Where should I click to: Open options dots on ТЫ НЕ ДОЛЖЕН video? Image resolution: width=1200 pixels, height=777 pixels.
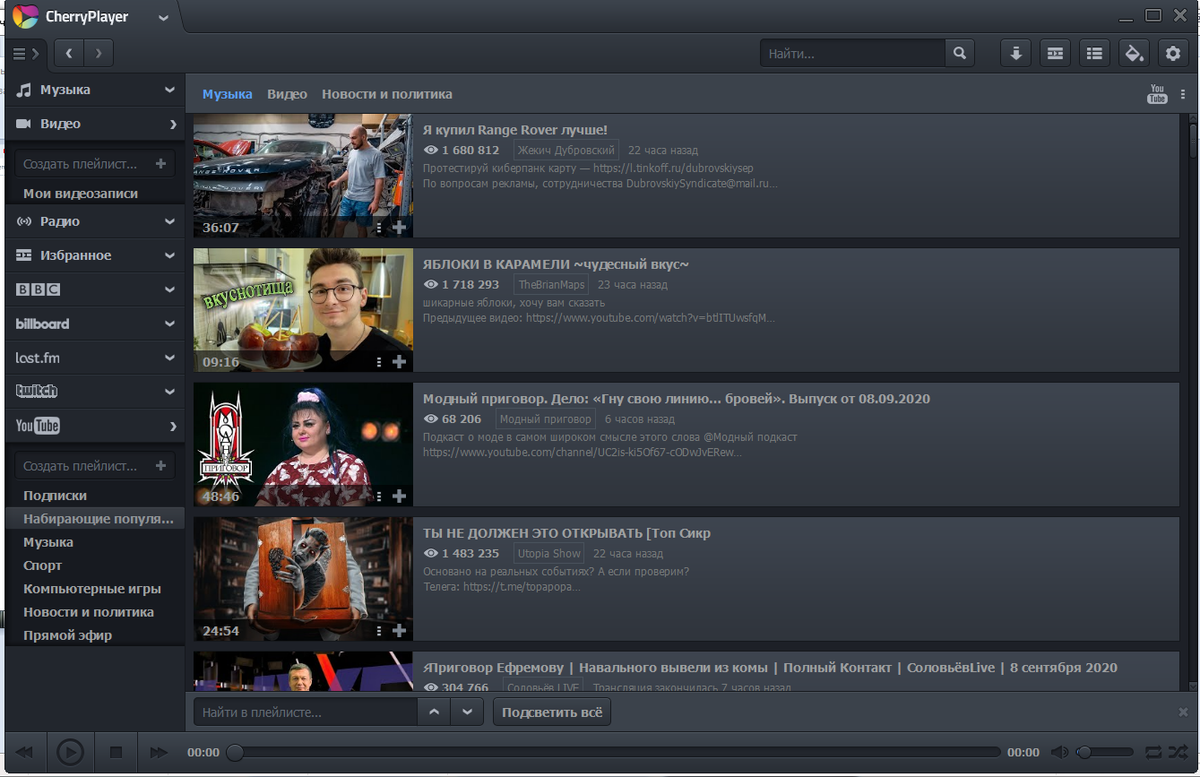379,631
